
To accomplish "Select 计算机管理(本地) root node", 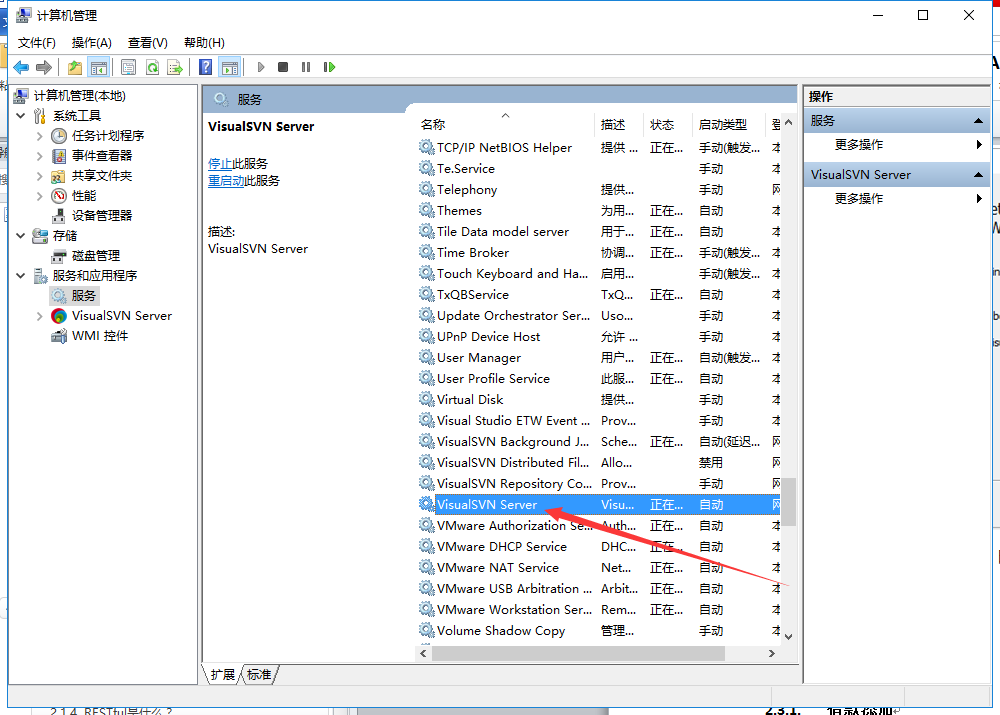I will (x=80, y=96).
